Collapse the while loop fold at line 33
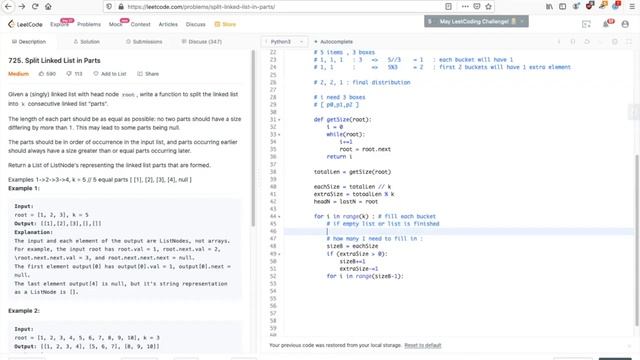This screenshot has height=360, width=640. (x=279, y=135)
